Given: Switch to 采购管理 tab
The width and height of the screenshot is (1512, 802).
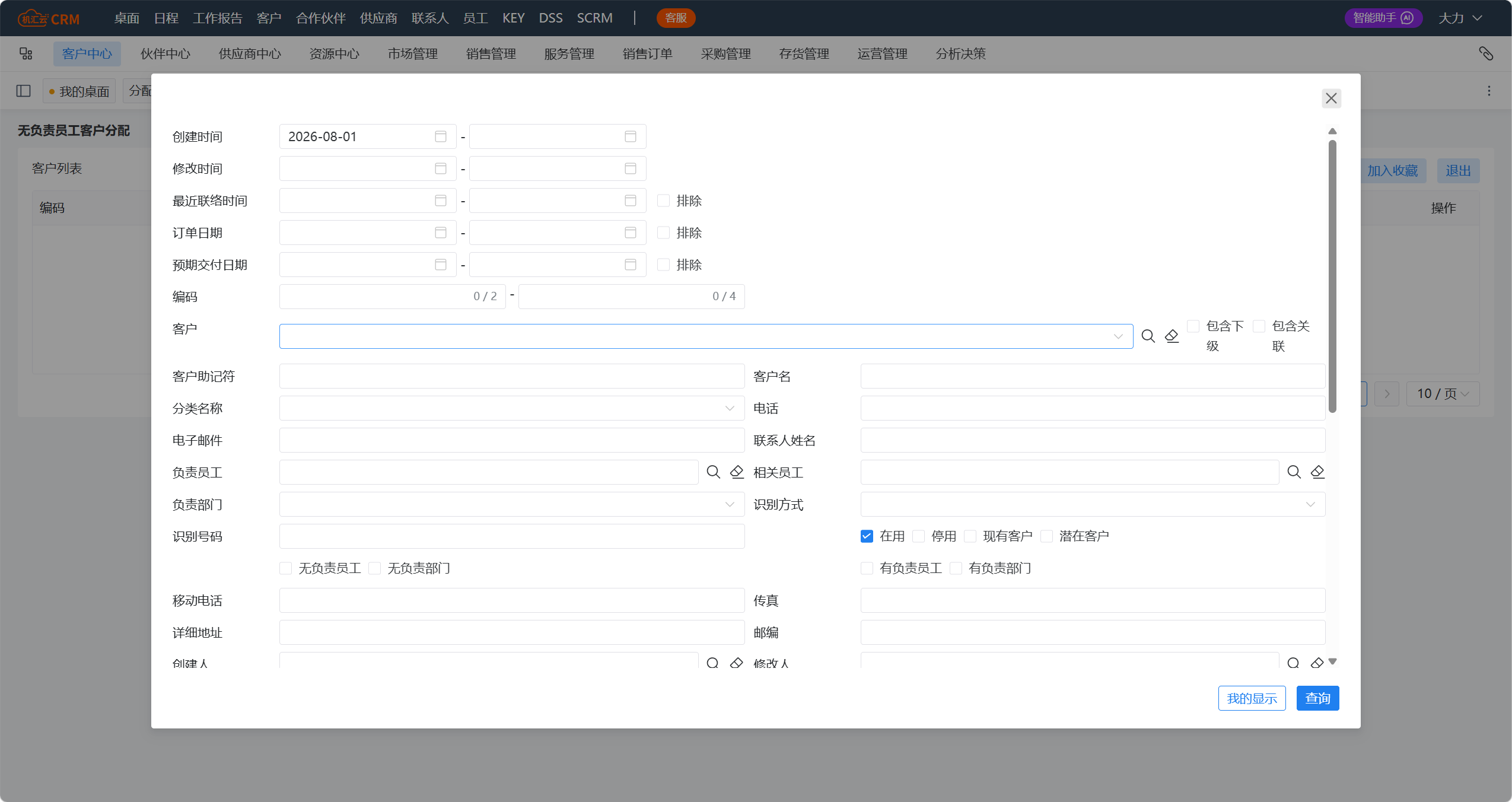Looking at the screenshot, I should [x=726, y=54].
